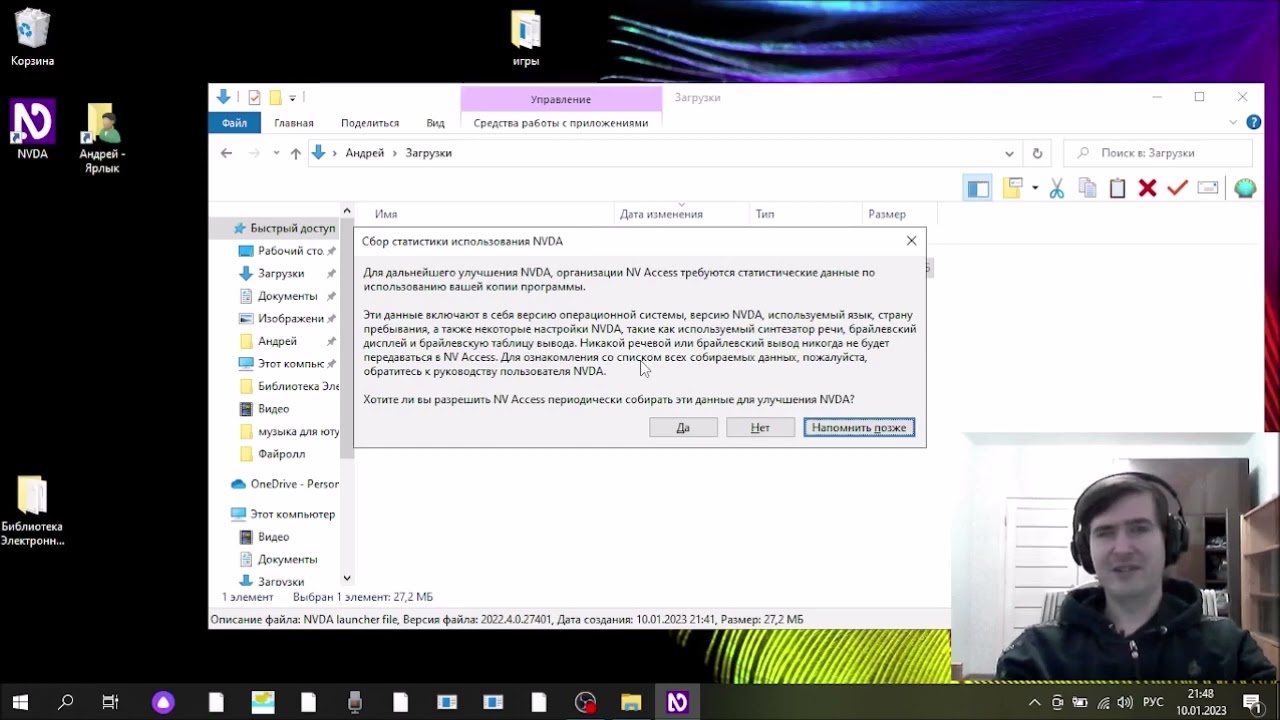Close the NVDA usage statistics dialog
Viewport: 1280px width, 720px height.
pos(911,241)
